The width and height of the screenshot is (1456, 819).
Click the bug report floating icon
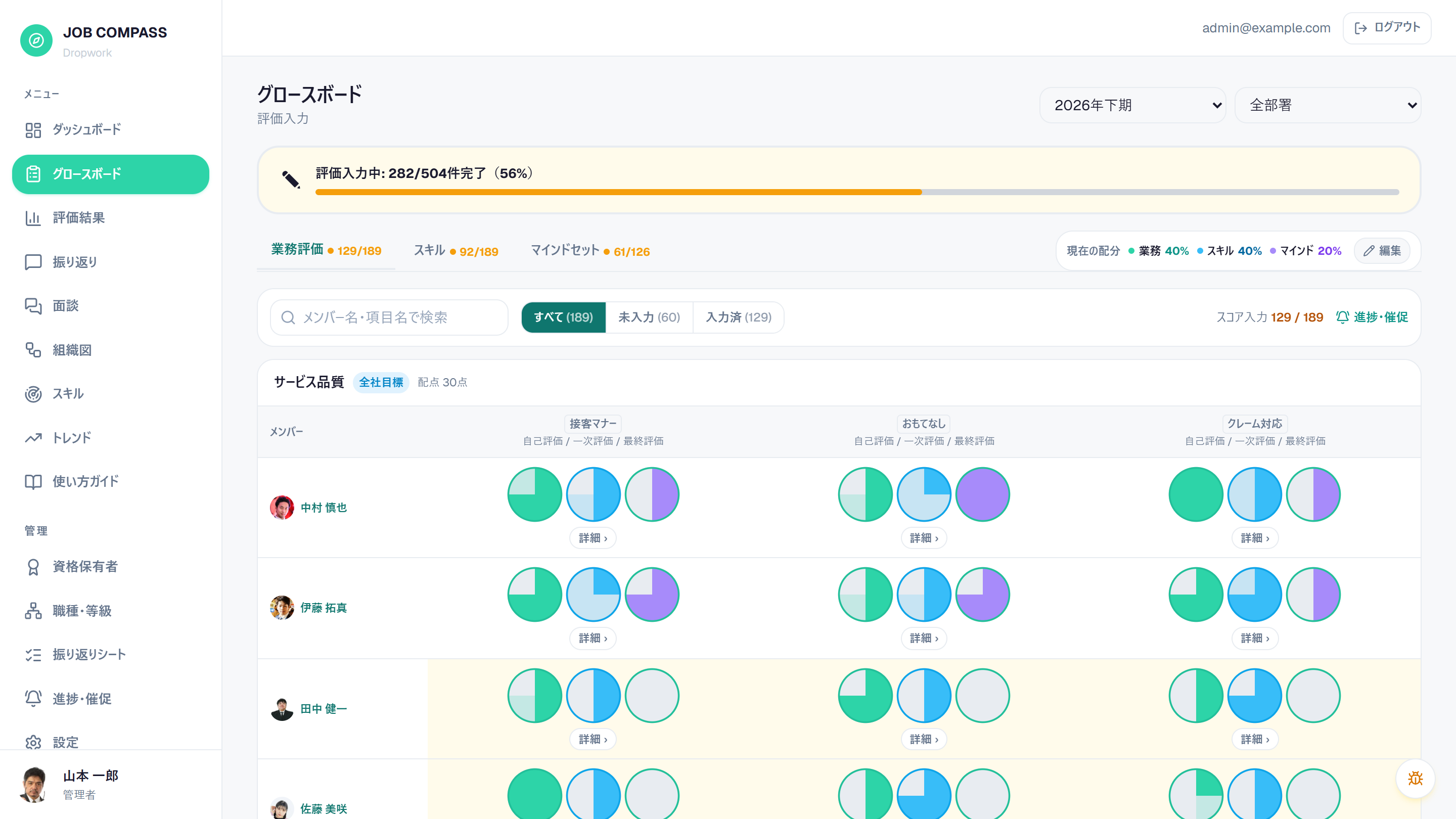(x=1416, y=779)
